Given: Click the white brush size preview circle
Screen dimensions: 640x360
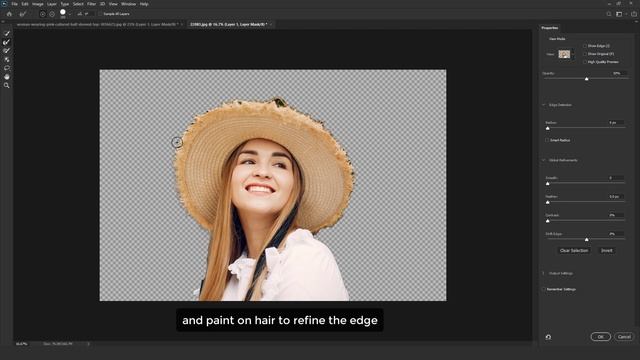Looking at the screenshot, I should (63, 13).
